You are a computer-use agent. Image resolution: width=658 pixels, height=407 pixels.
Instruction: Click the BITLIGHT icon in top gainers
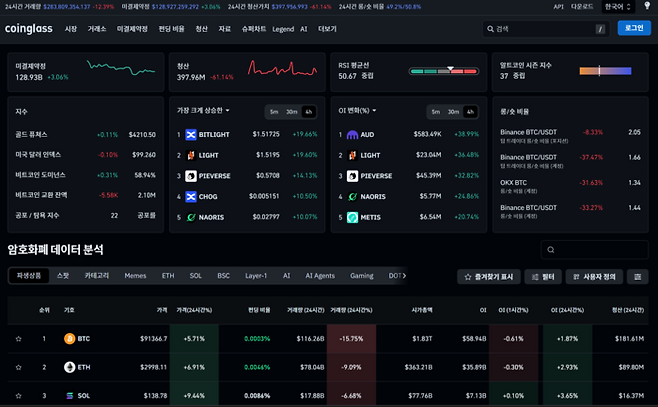click(191, 134)
